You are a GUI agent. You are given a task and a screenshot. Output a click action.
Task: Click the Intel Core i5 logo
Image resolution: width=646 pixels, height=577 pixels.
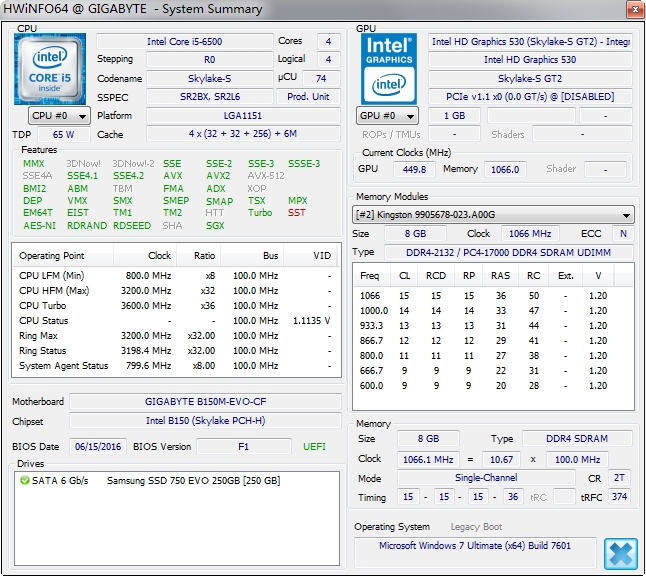(x=48, y=69)
